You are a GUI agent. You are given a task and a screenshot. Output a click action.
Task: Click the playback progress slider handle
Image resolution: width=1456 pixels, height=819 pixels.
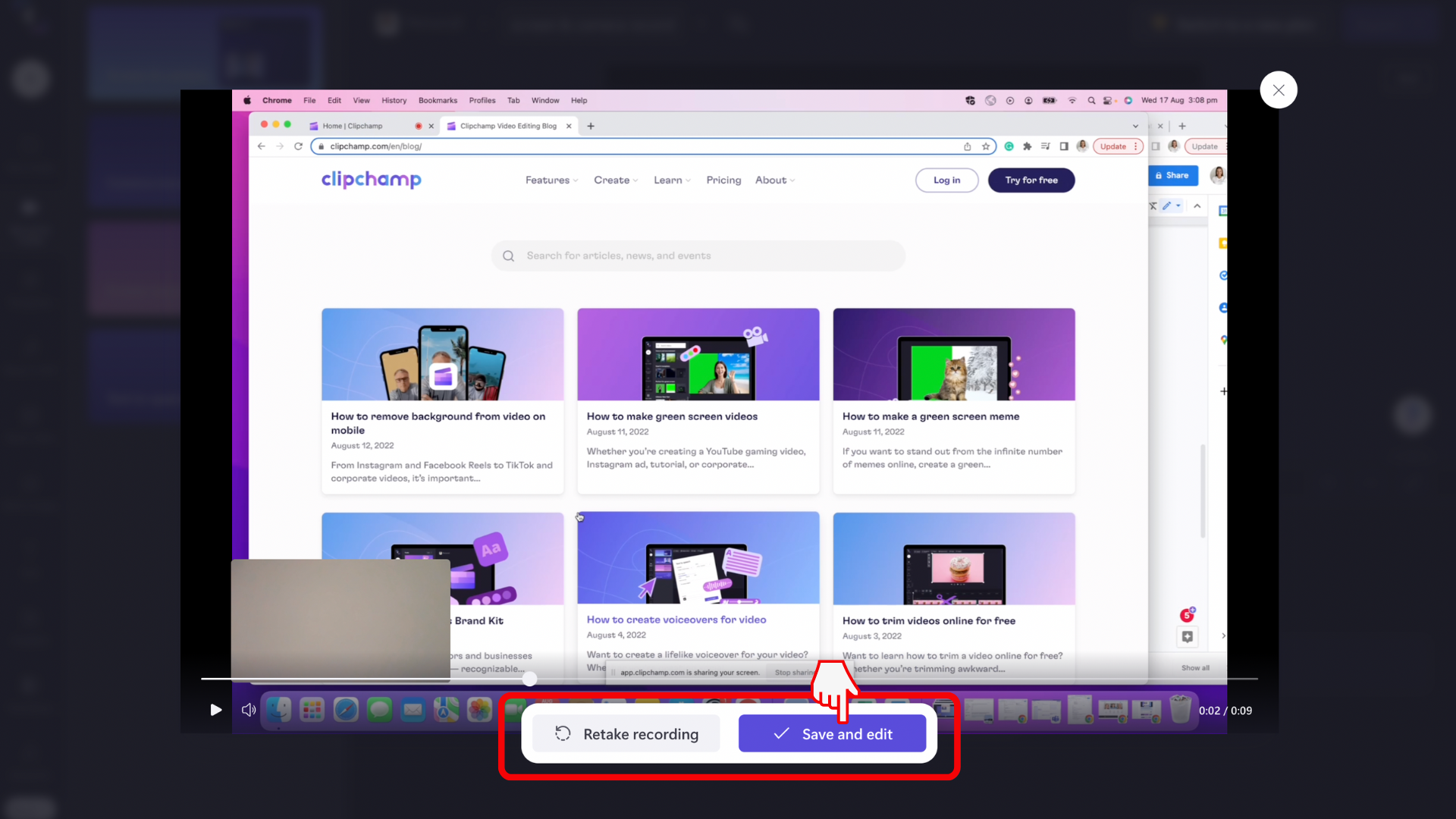tap(529, 679)
